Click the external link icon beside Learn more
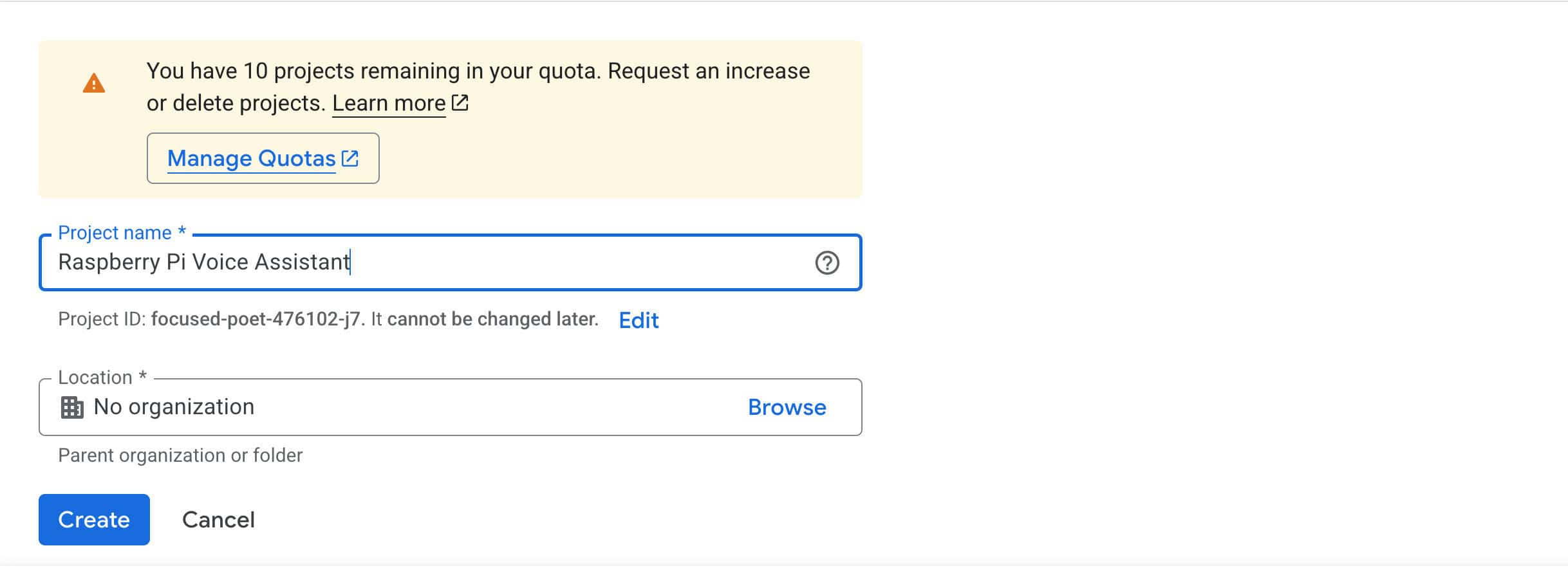Viewport: 1568px width, 584px height. (460, 103)
